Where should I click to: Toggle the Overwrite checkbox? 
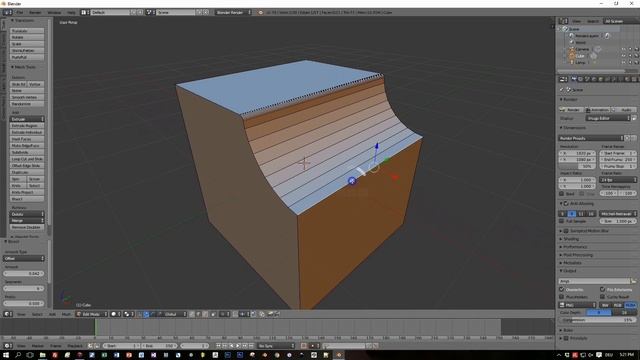tap(562, 289)
